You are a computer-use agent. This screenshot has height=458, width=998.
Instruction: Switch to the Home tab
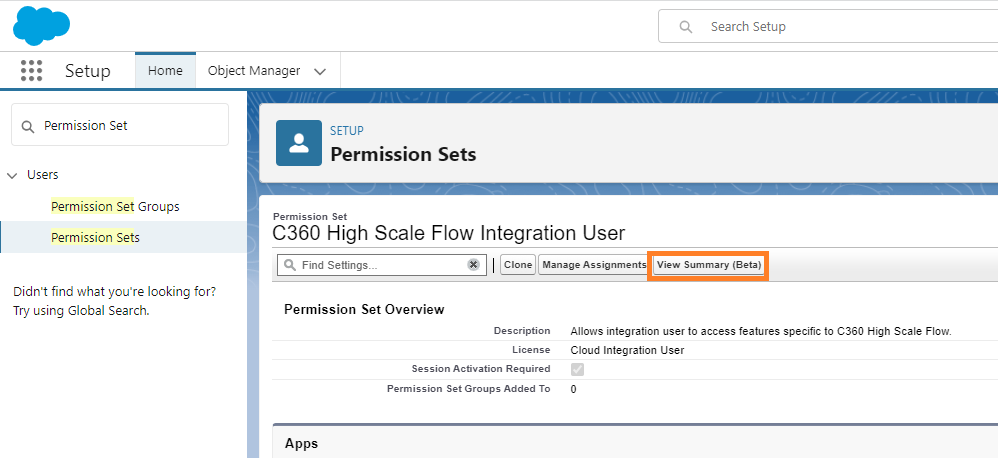(x=165, y=71)
